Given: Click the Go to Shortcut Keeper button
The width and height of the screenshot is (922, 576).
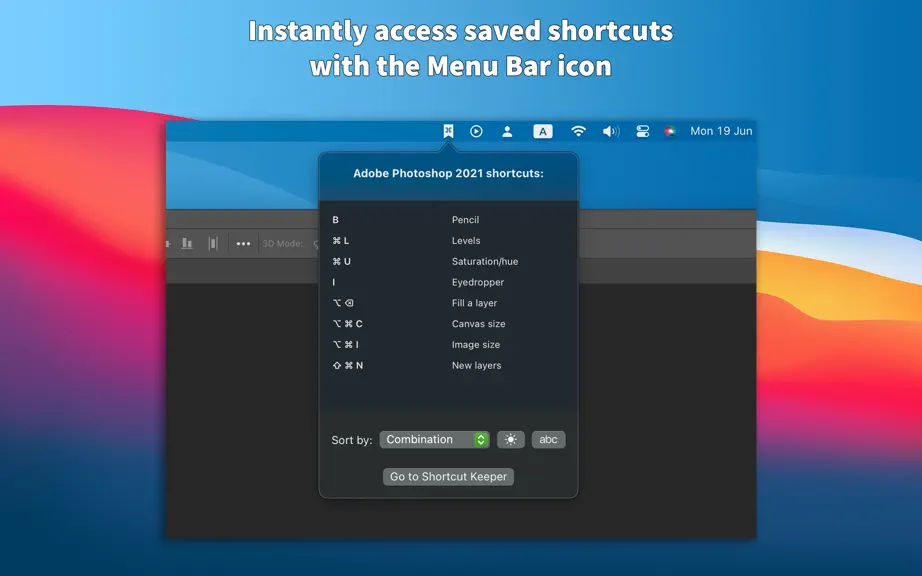Looking at the screenshot, I should click(448, 477).
